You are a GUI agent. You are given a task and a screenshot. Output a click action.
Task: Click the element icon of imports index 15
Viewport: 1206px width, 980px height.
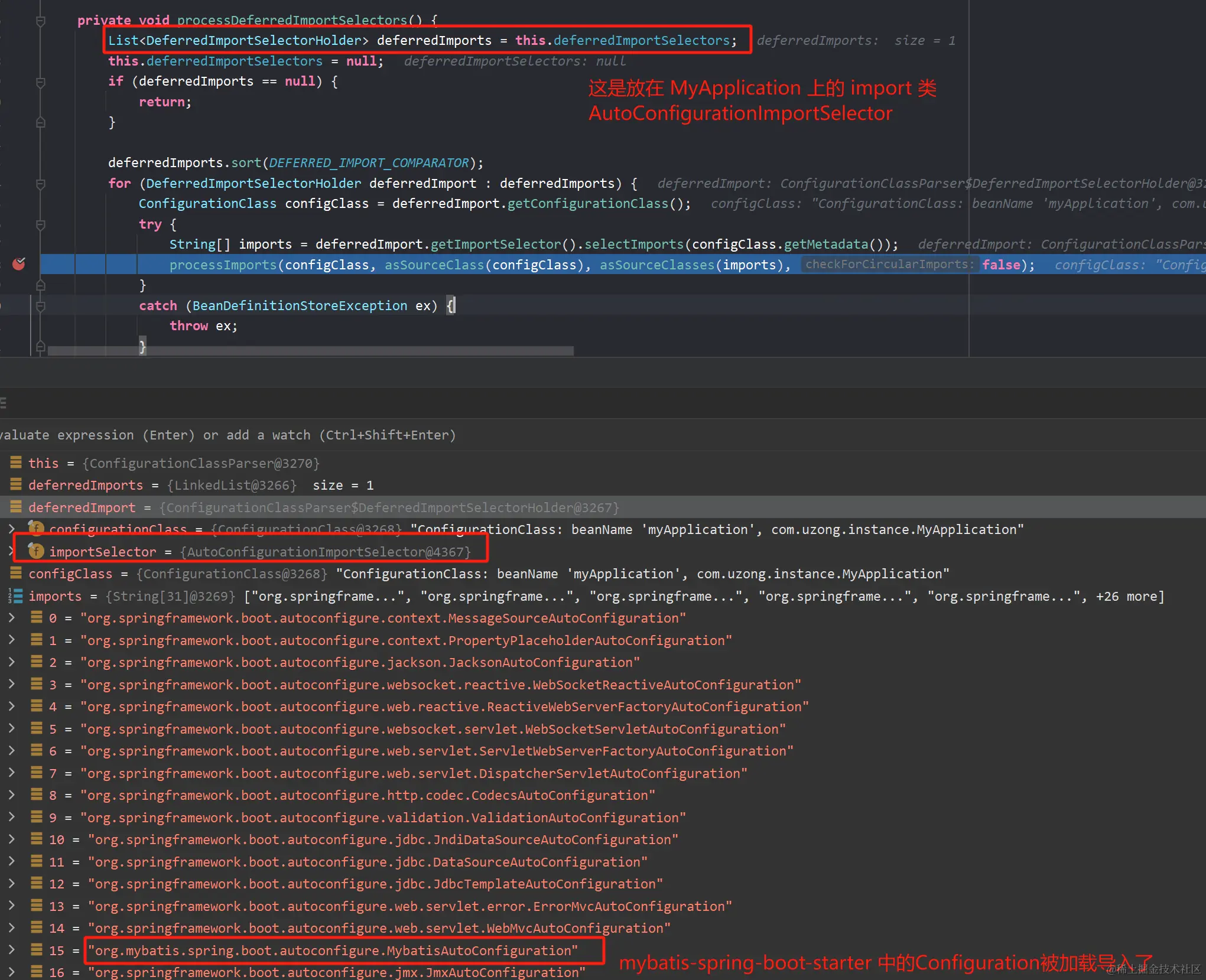point(37,950)
